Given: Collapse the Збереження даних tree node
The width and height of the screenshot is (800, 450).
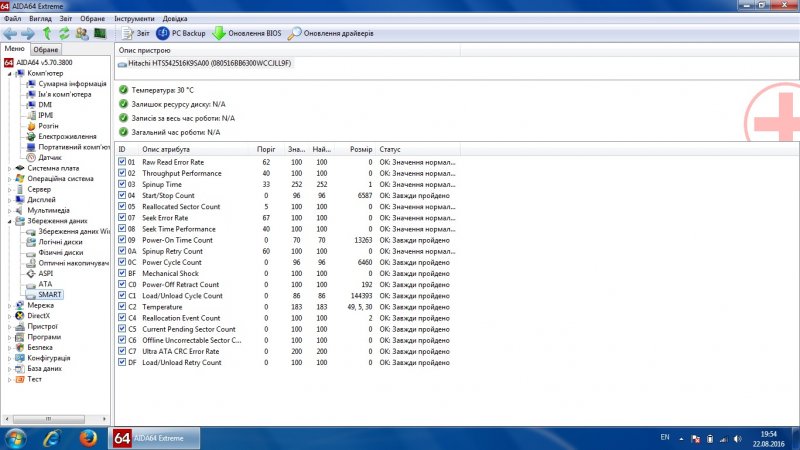Looking at the screenshot, I should coord(10,220).
